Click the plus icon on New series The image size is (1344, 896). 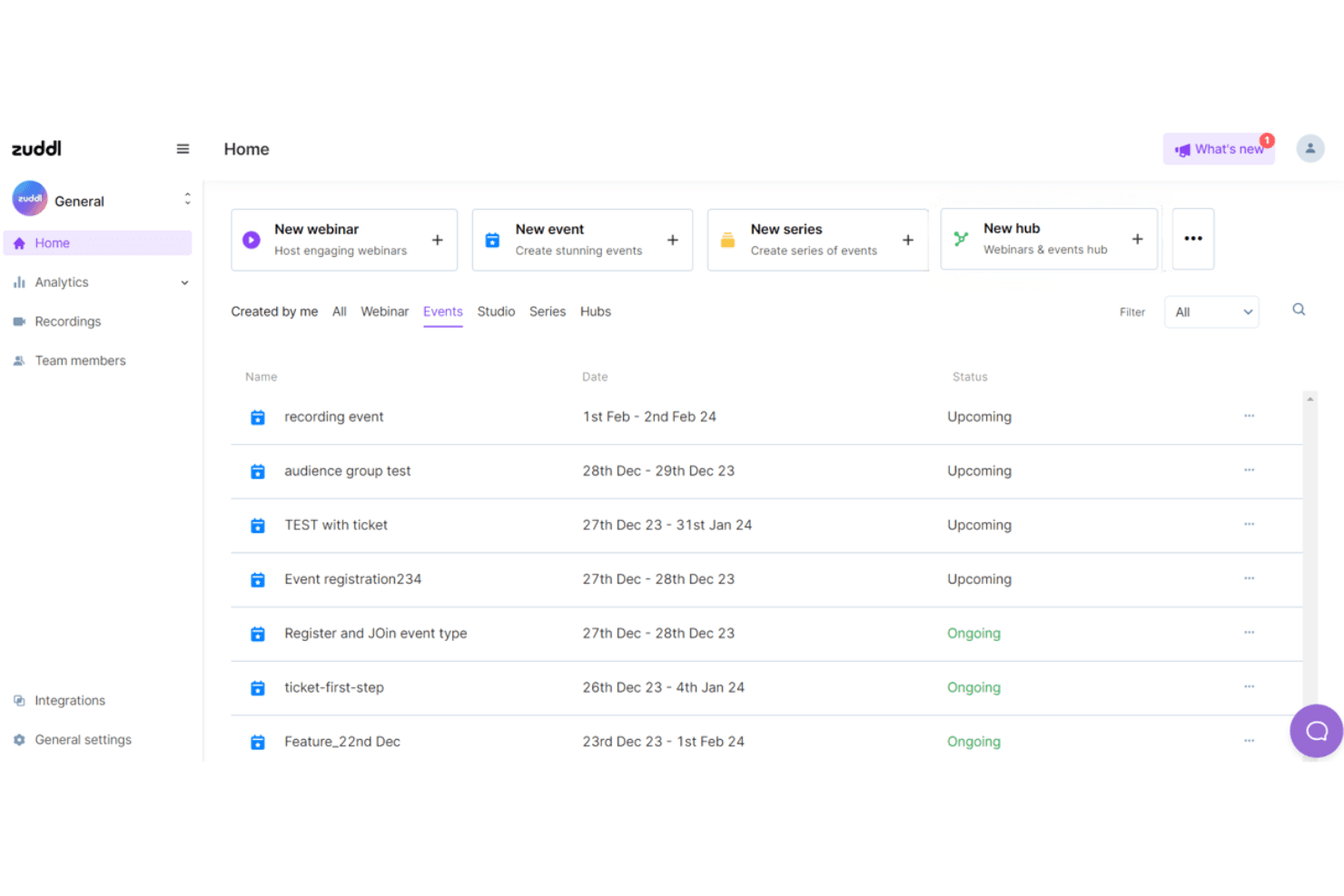pyautogui.click(x=907, y=240)
